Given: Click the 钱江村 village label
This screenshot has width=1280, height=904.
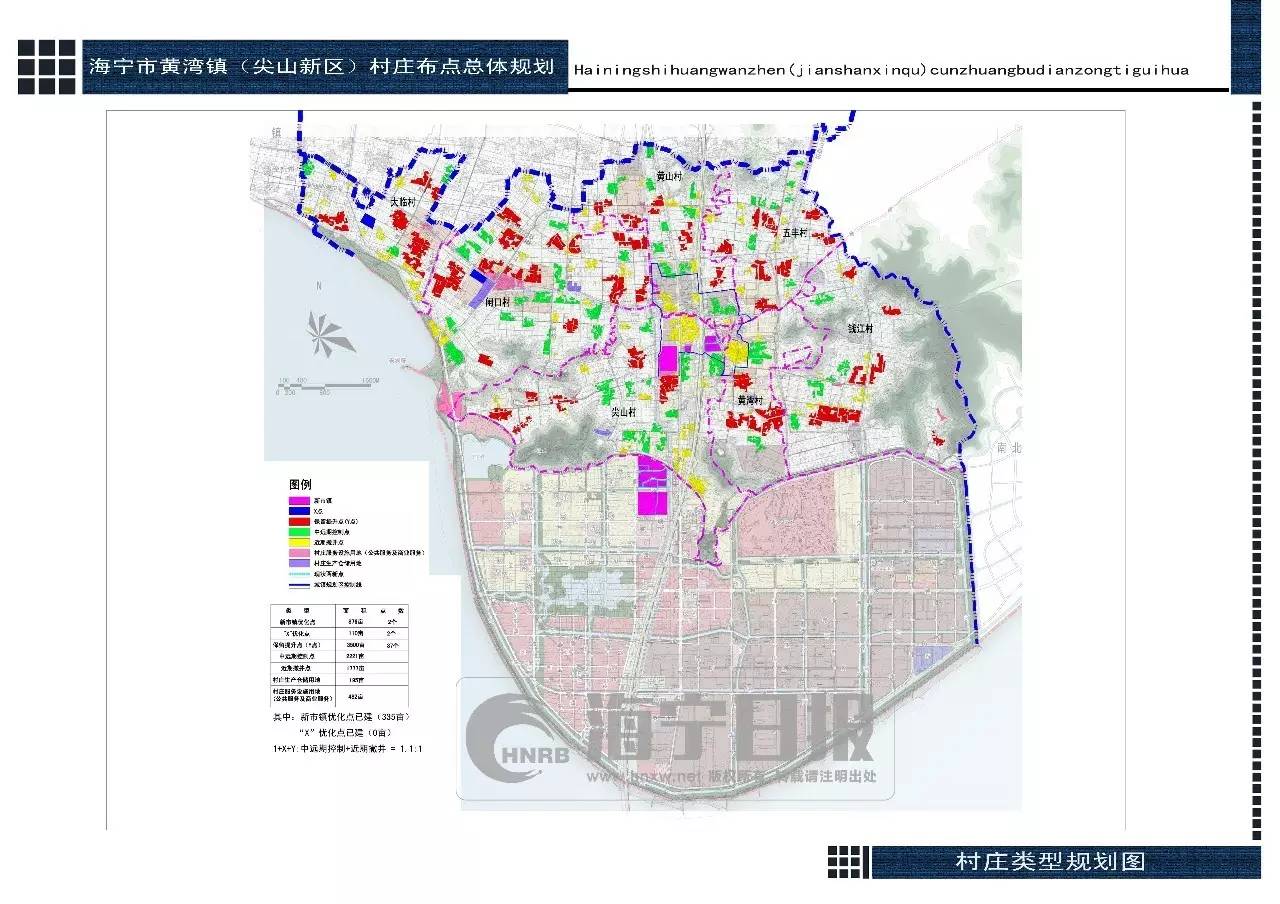Looking at the screenshot, I should click(861, 328).
